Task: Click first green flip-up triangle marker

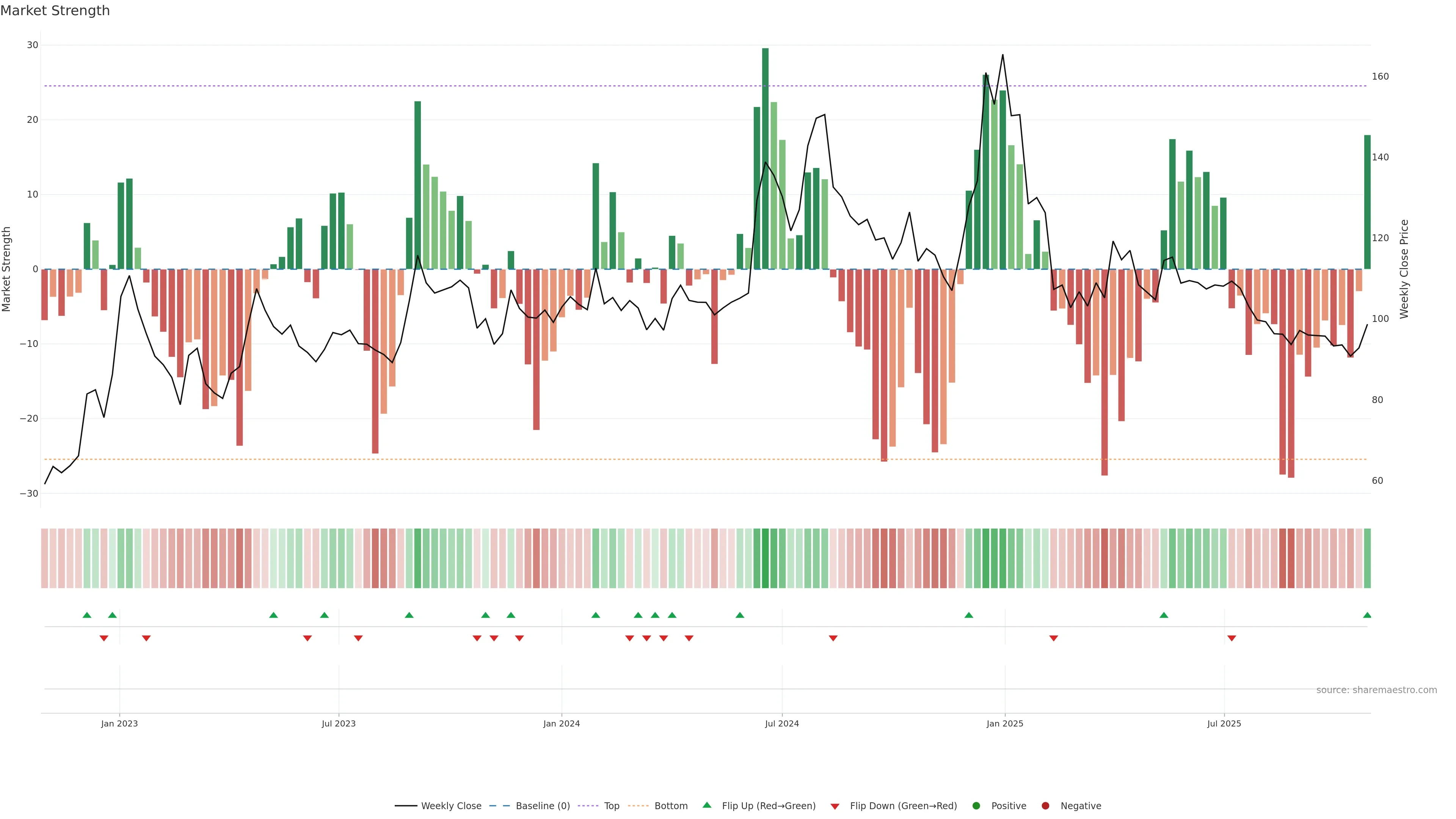Action: point(87,615)
